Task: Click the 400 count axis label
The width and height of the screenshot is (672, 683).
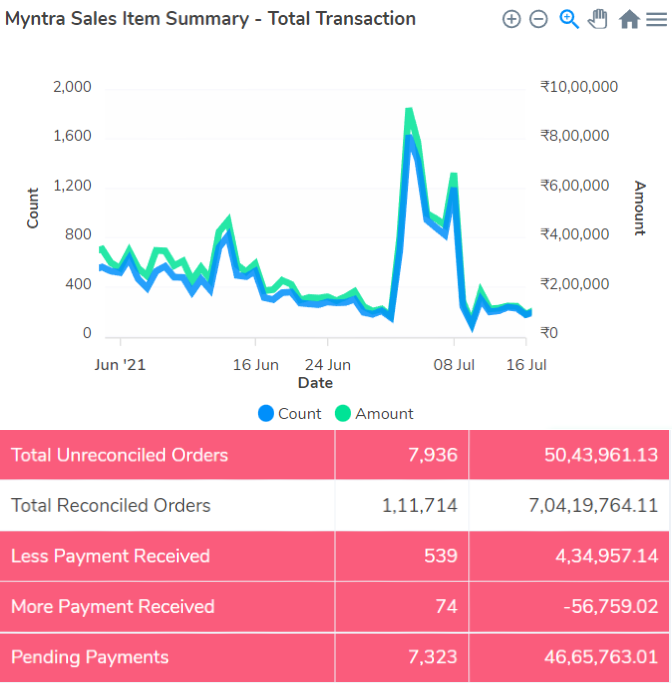Action: [x=78, y=284]
